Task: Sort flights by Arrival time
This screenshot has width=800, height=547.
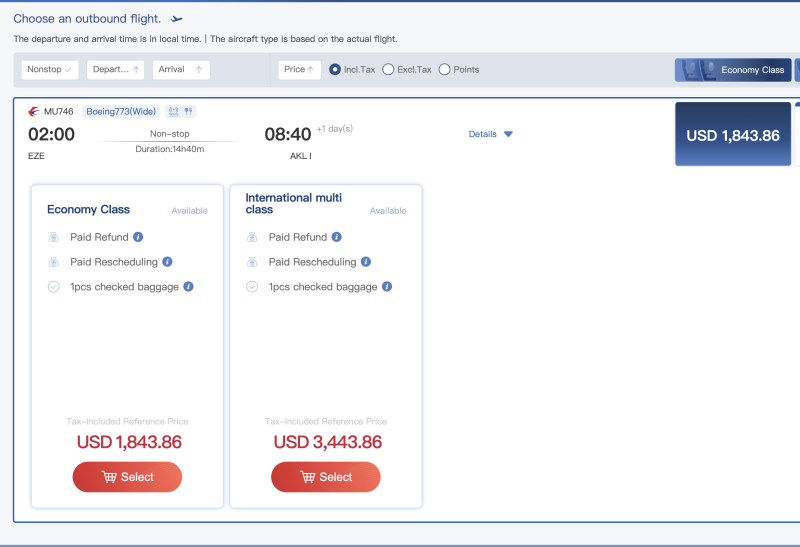Action: (181, 70)
